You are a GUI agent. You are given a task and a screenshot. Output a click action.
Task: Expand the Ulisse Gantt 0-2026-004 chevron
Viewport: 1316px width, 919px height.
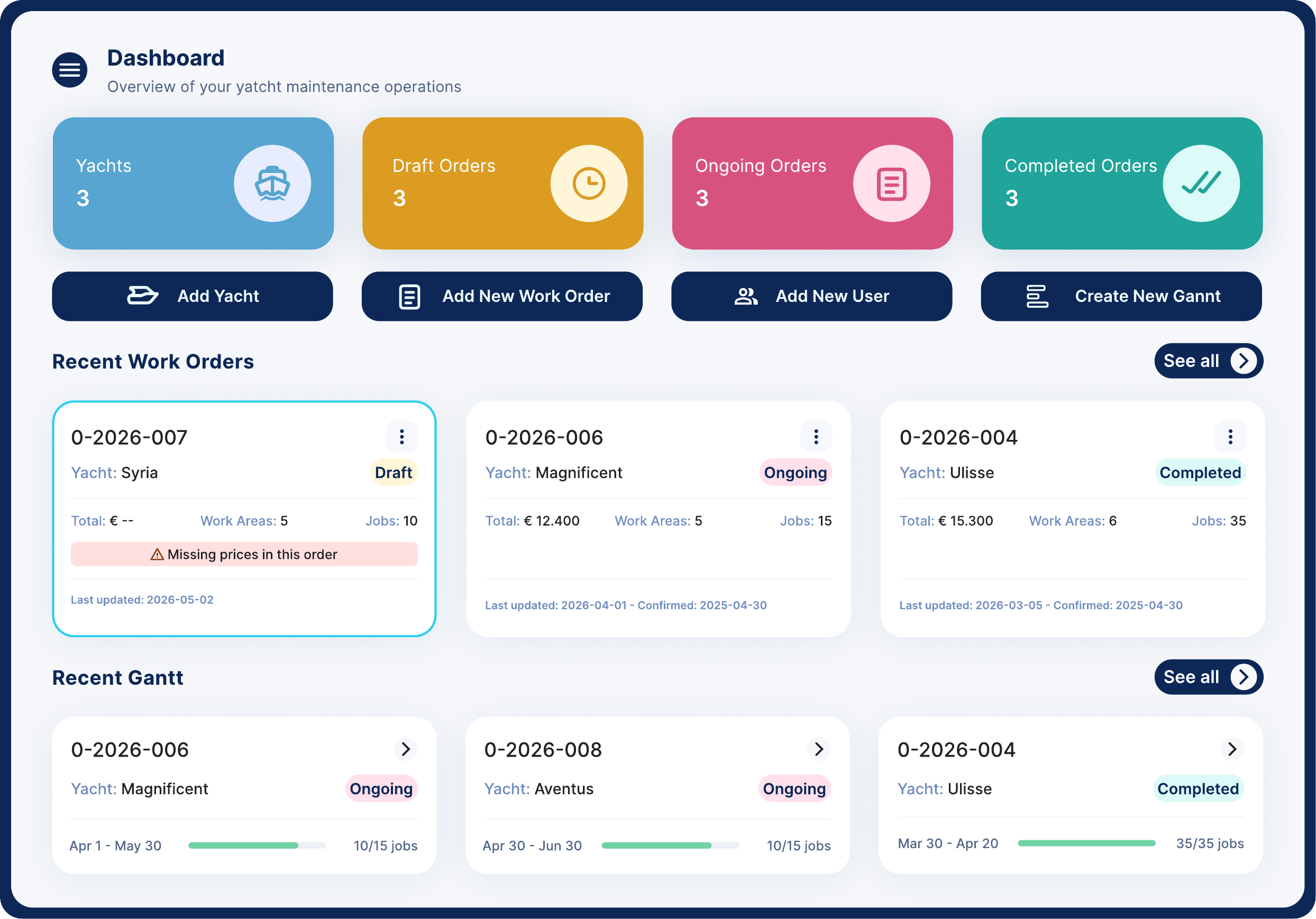[1232, 749]
